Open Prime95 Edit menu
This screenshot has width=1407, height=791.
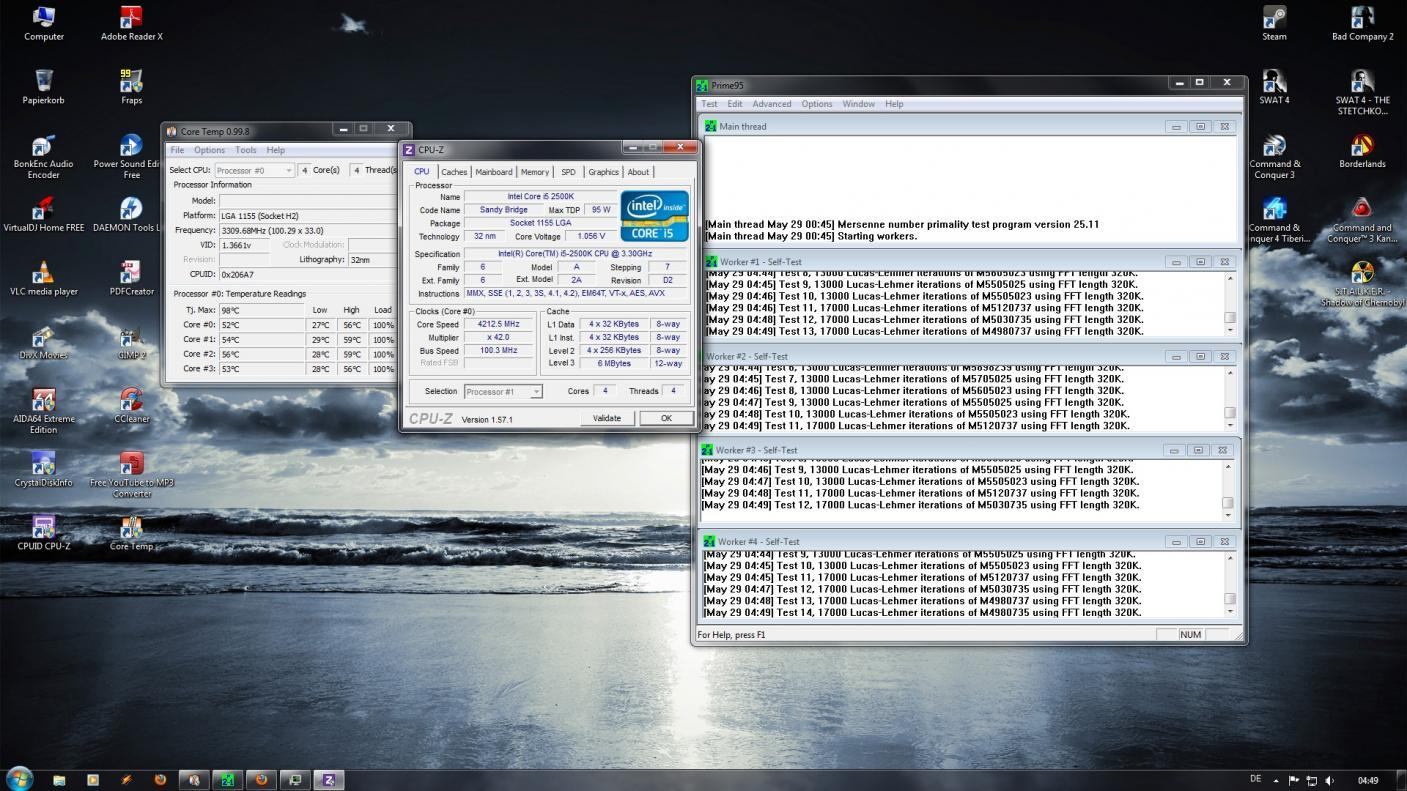click(x=735, y=104)
